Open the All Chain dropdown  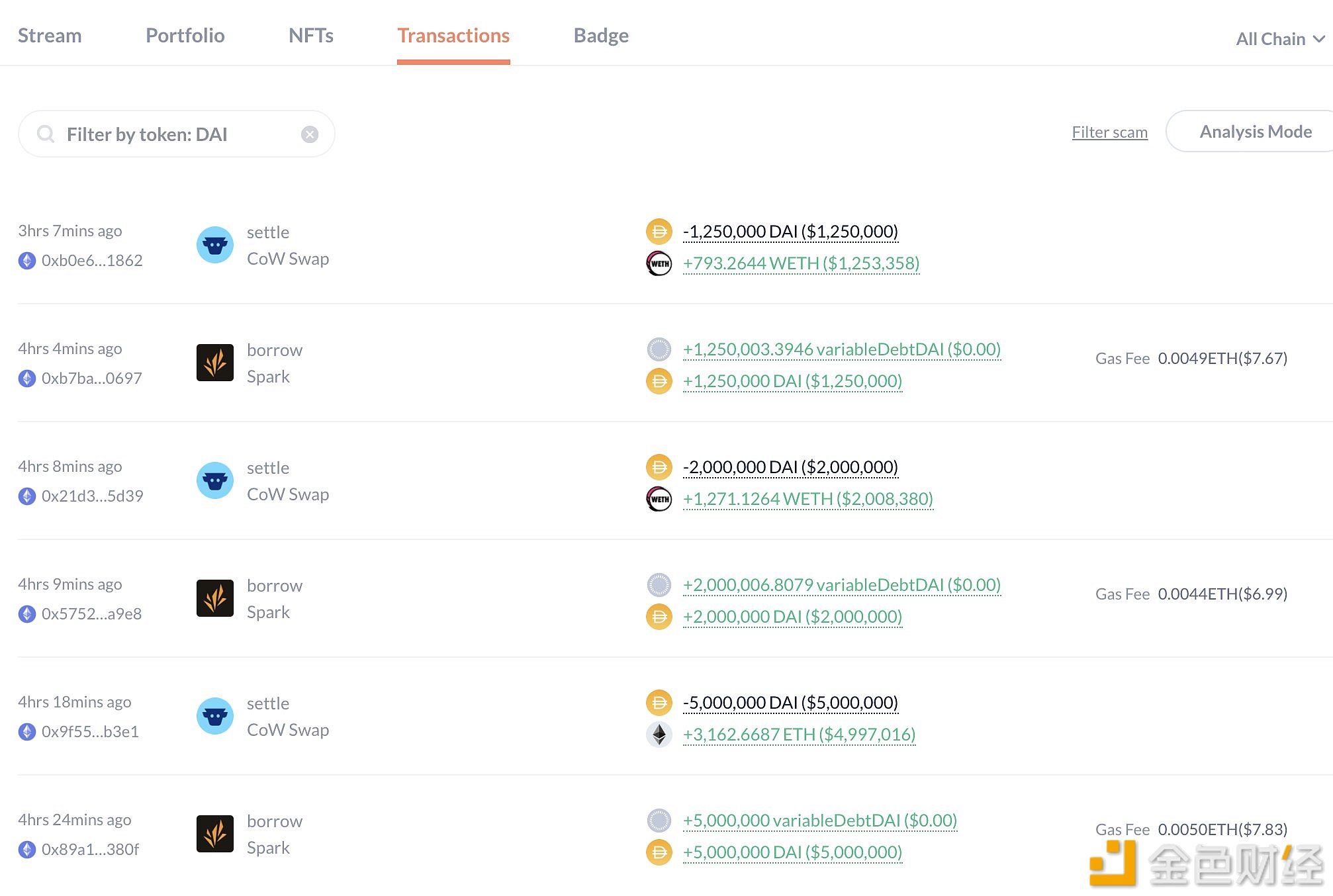point(1279,39)
